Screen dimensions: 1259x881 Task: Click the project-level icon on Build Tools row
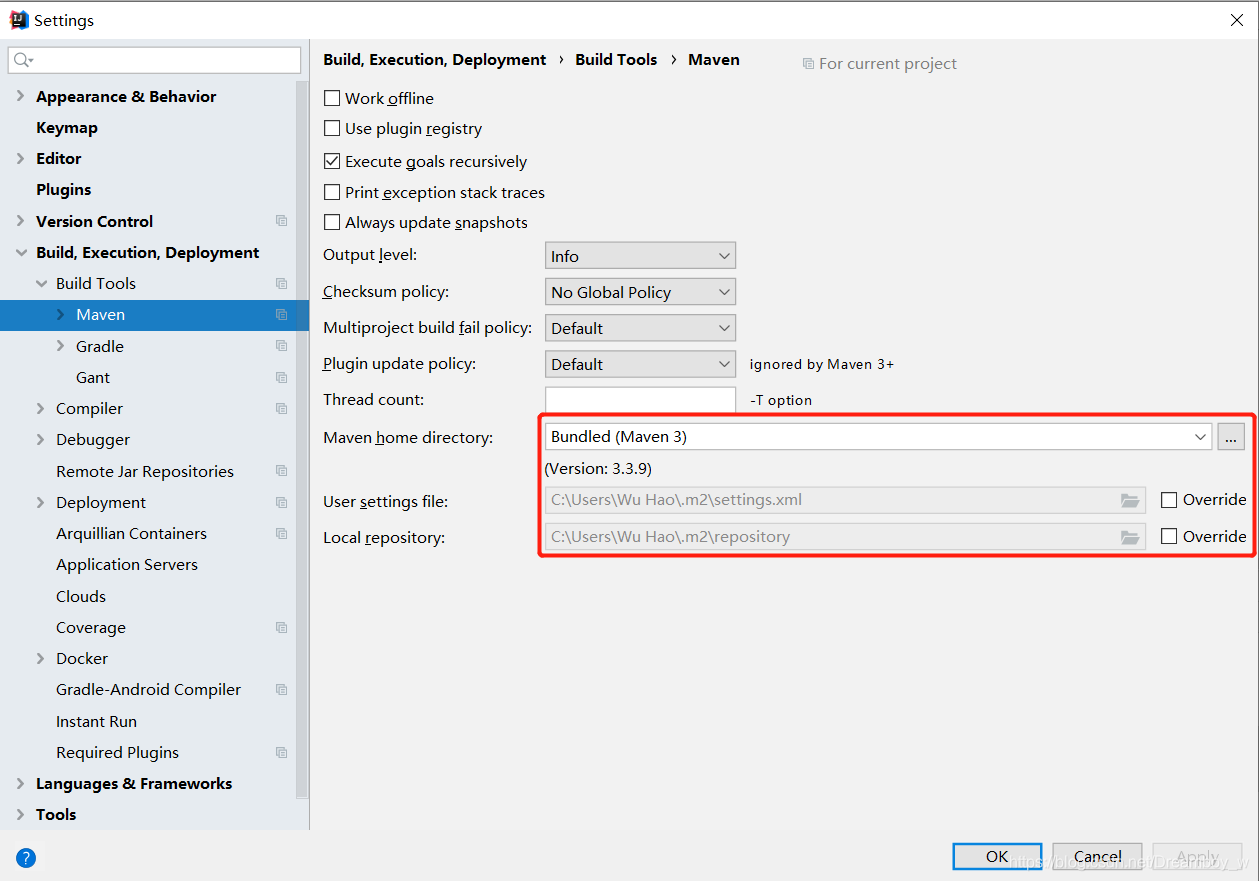click(x=282, y=284)
